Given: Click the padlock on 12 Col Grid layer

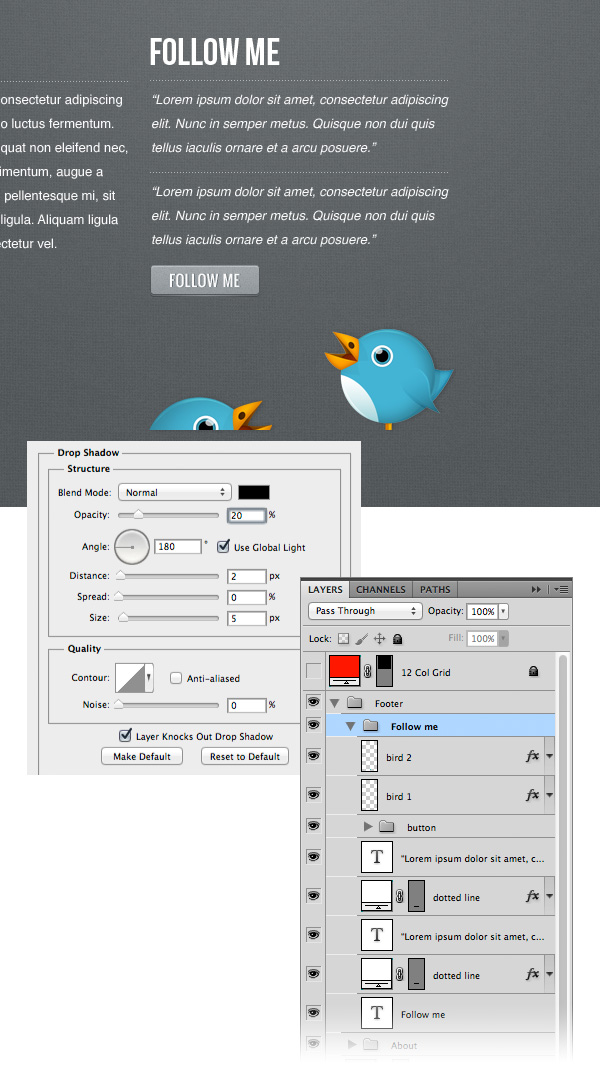Looking at the screenshot, I should coord(533,671).
